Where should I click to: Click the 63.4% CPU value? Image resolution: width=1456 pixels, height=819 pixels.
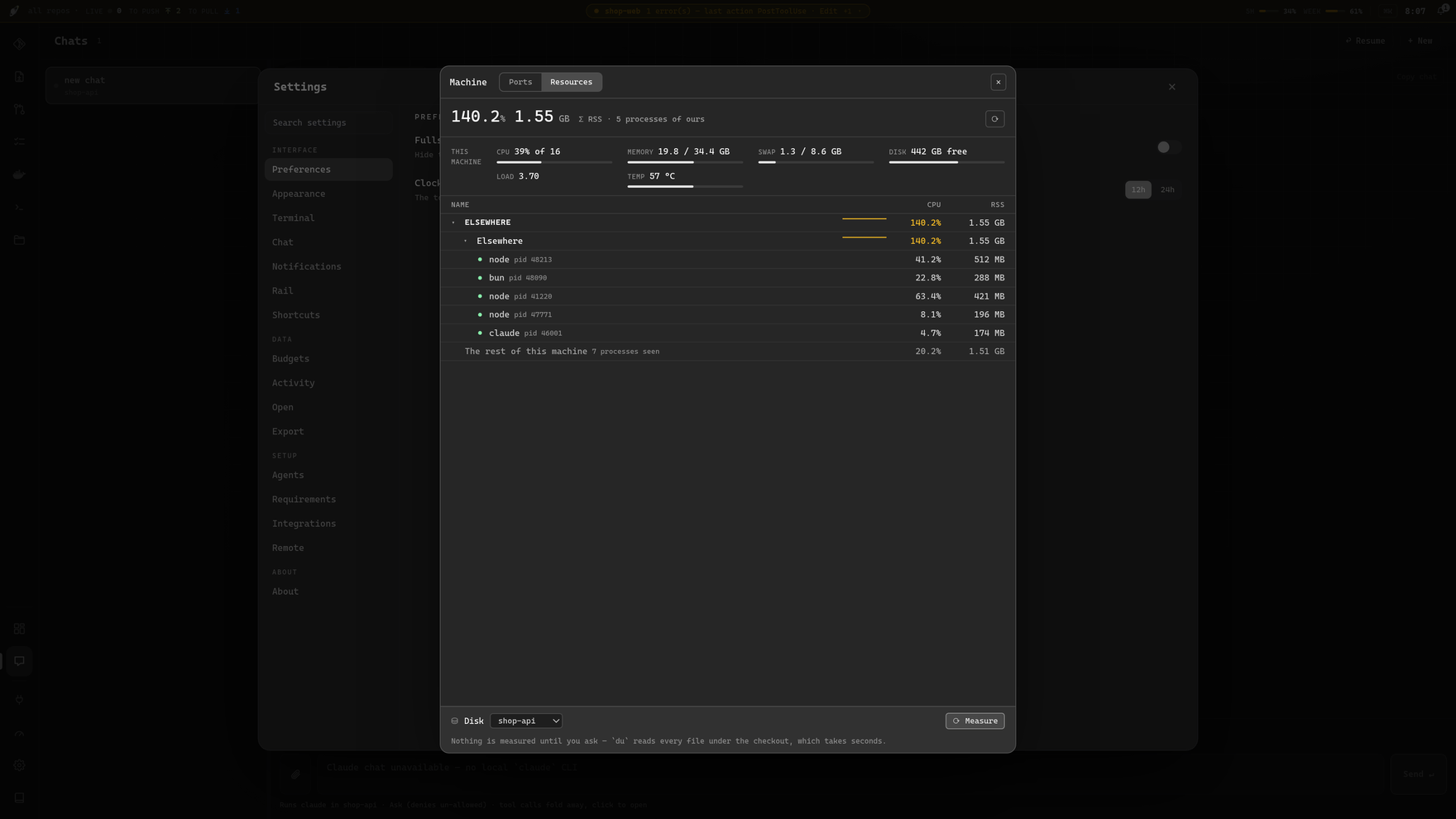[927, 296]
